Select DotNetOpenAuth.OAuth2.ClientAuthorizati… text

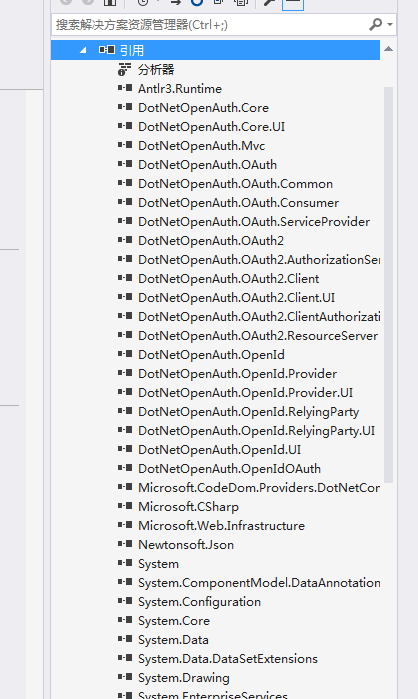[x=259, y=317]
